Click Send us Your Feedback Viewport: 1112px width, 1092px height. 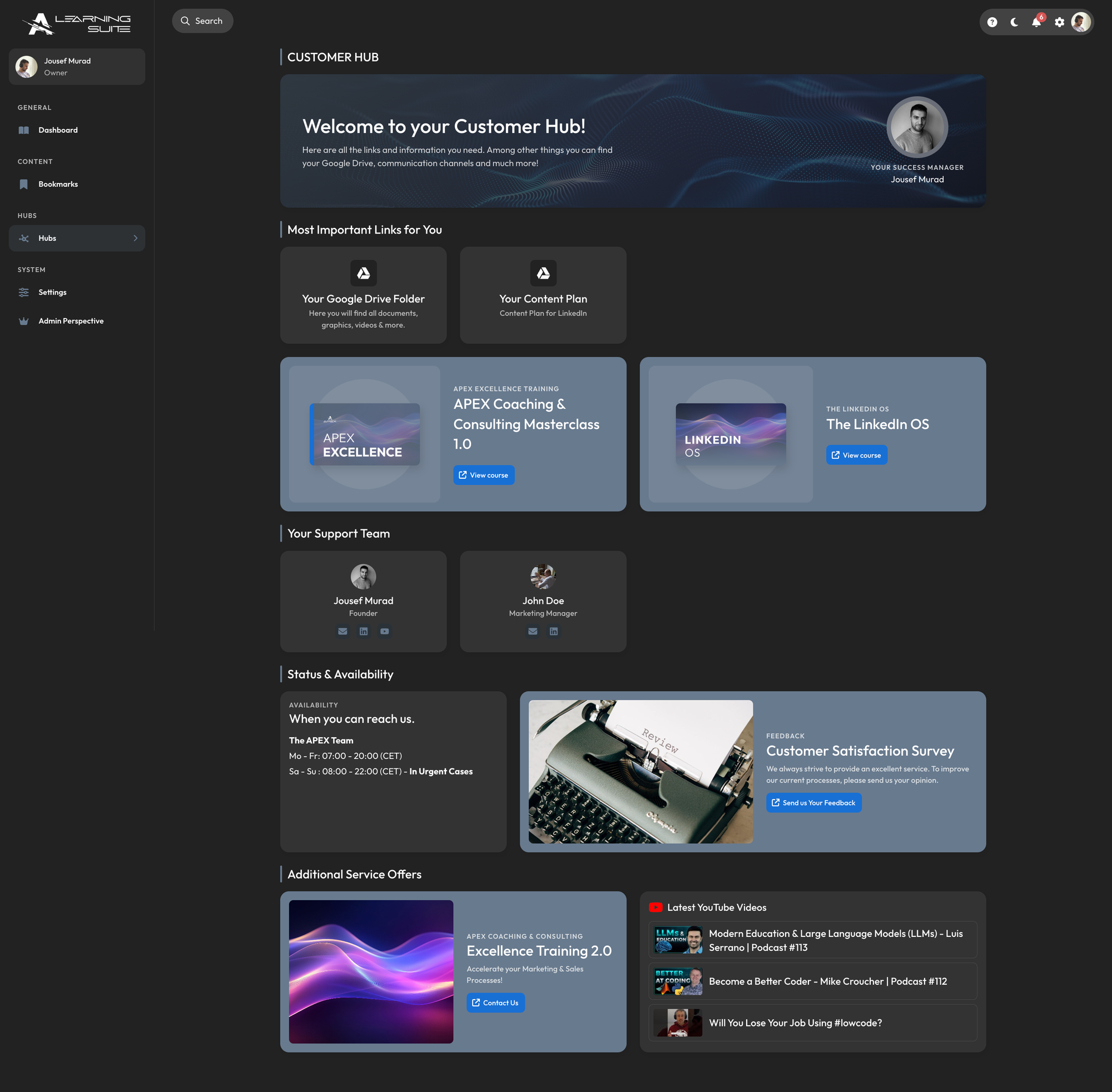[x=813, y=802]
